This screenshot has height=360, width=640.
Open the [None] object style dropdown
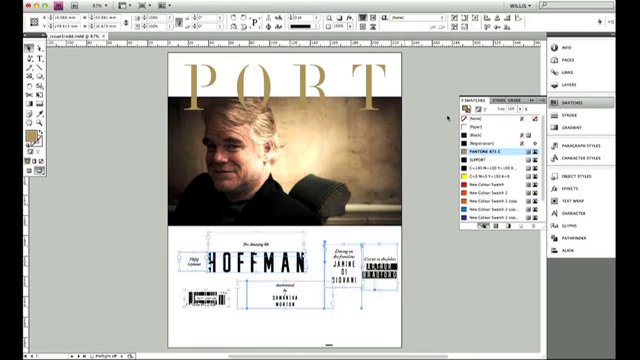(x=418, y=18)
